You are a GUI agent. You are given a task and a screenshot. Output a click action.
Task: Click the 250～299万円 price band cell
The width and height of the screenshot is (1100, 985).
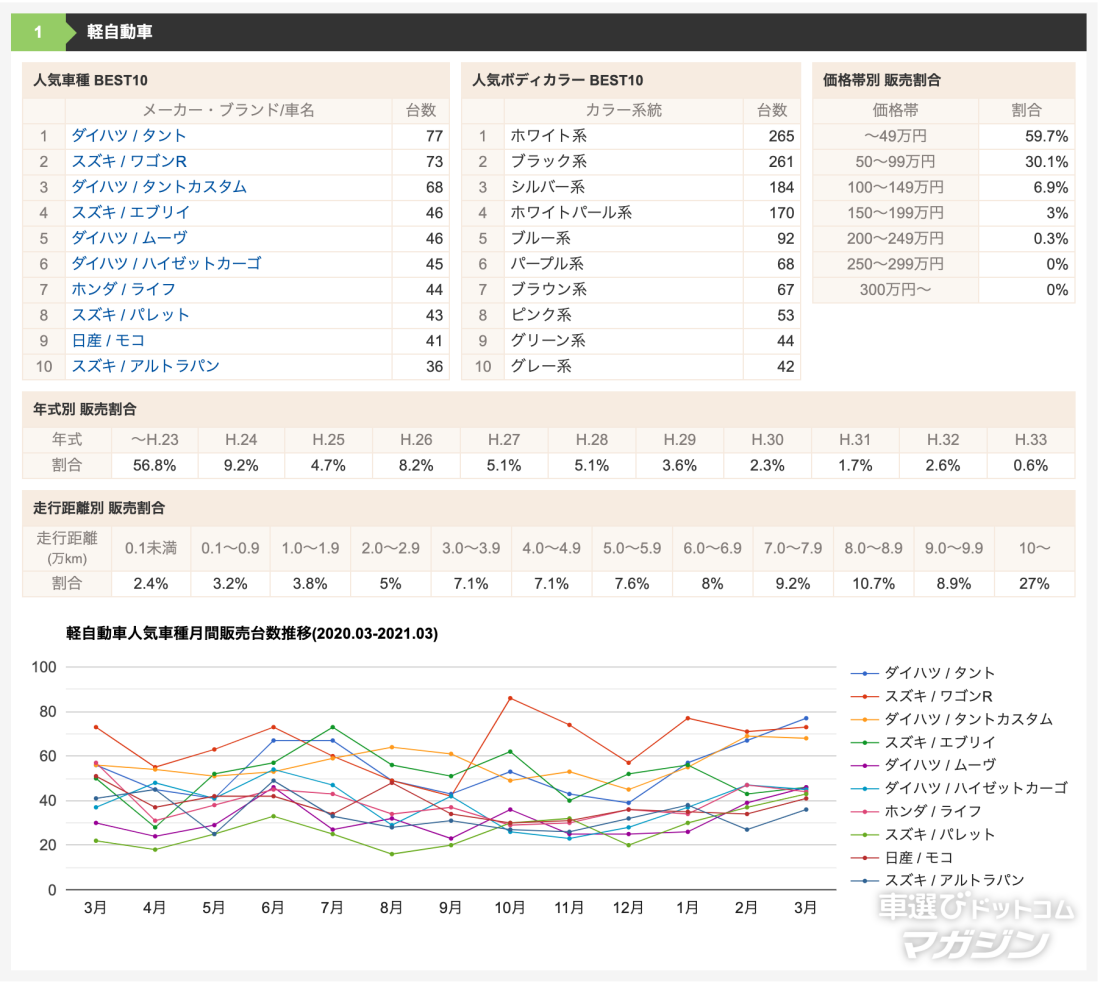(x=896, y=264)
